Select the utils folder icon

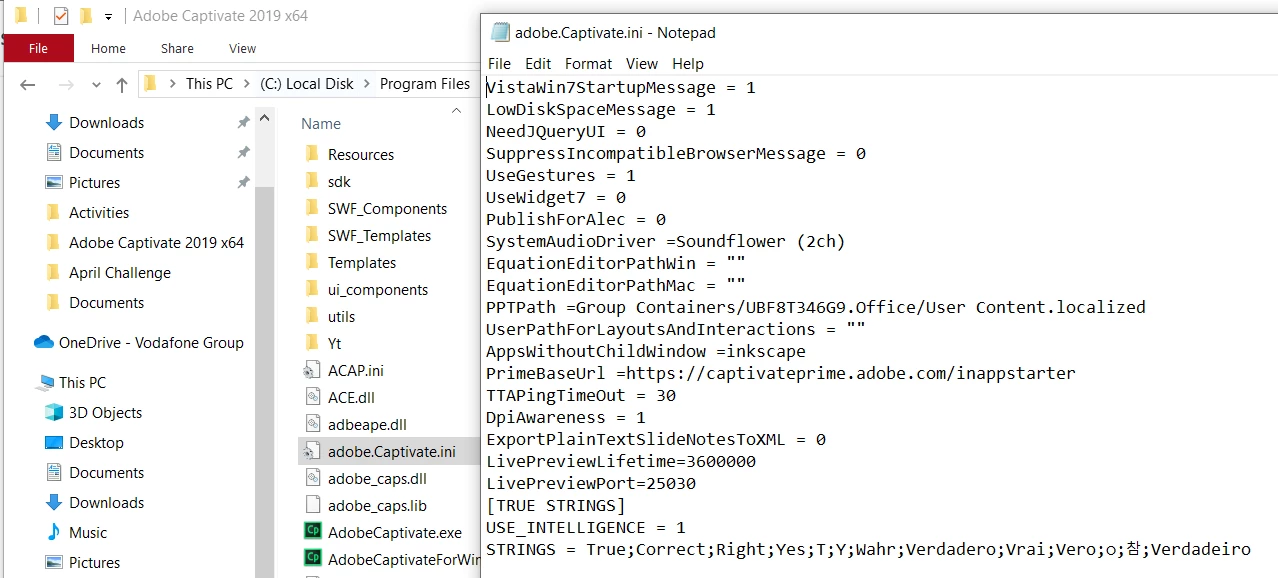[311, 316]
